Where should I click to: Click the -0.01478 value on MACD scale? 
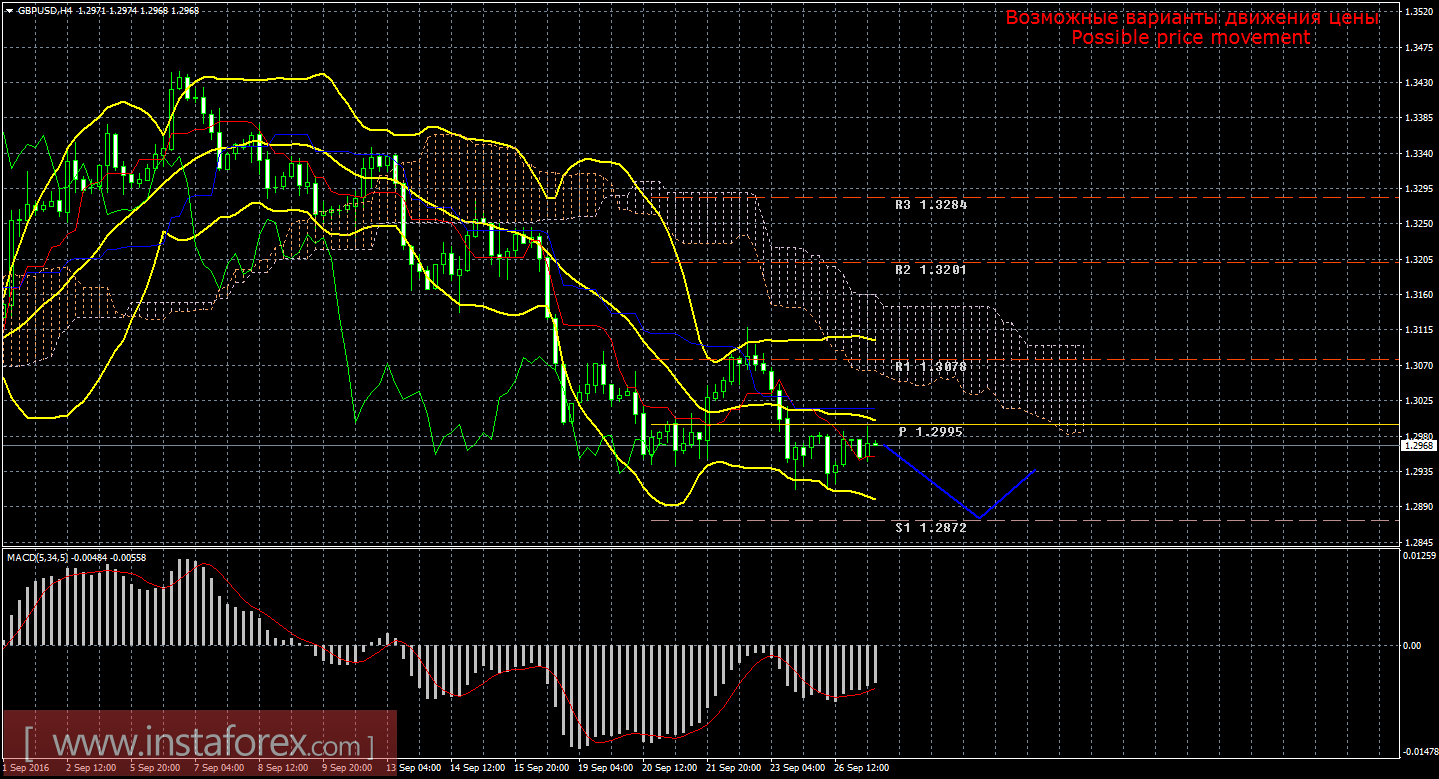click(1419, 751)
